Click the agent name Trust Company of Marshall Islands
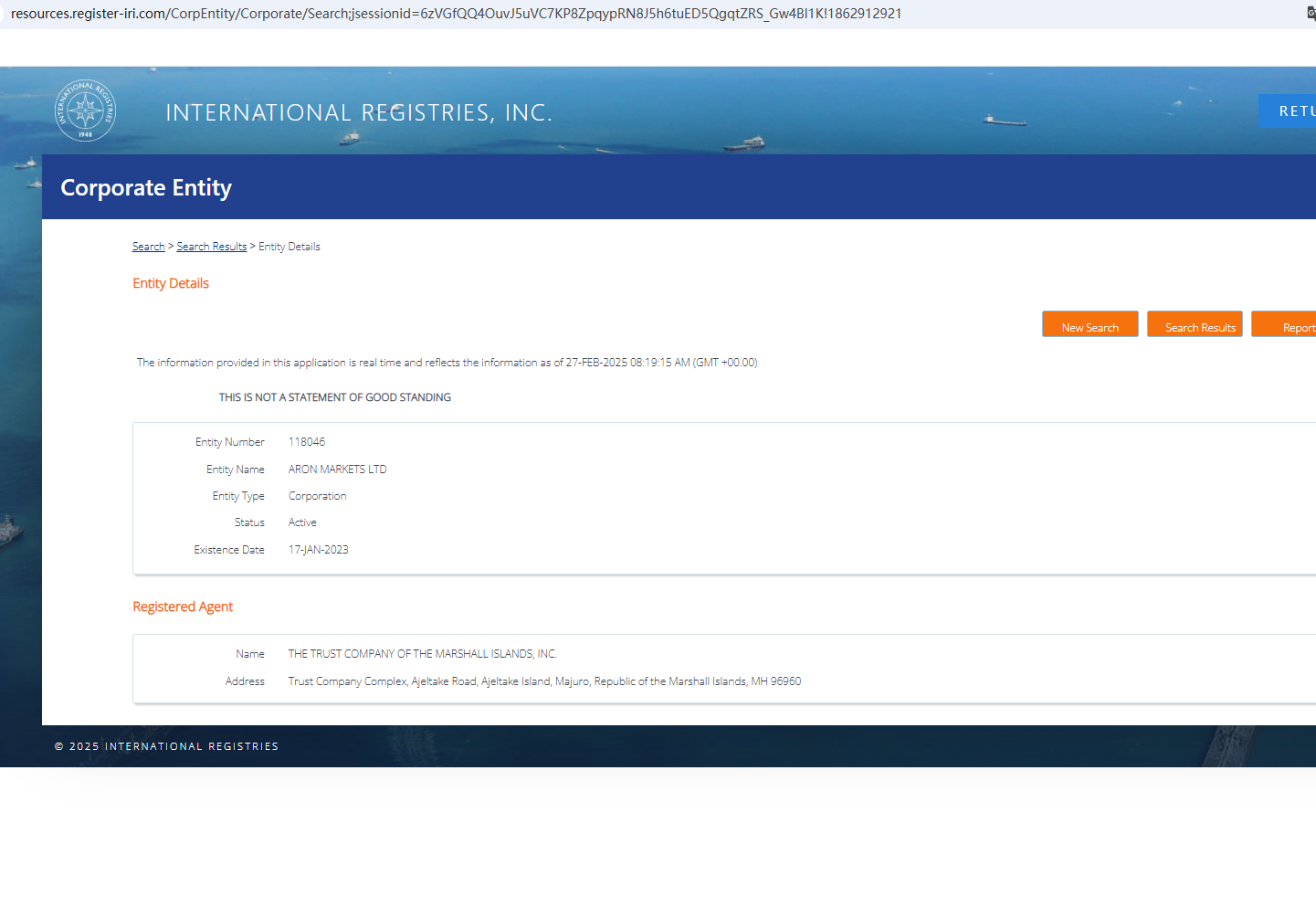1316x897 pixels. (422, 654)
